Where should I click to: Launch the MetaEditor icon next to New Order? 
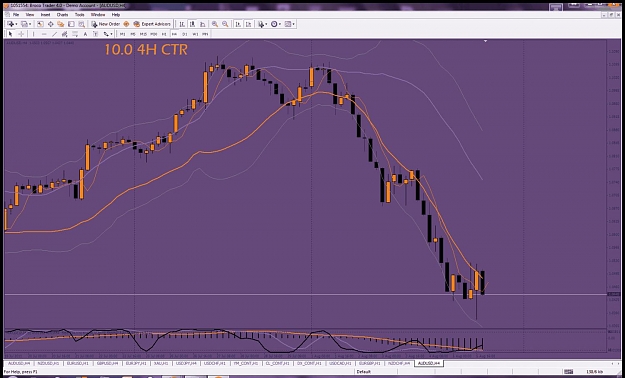point(126,24)
